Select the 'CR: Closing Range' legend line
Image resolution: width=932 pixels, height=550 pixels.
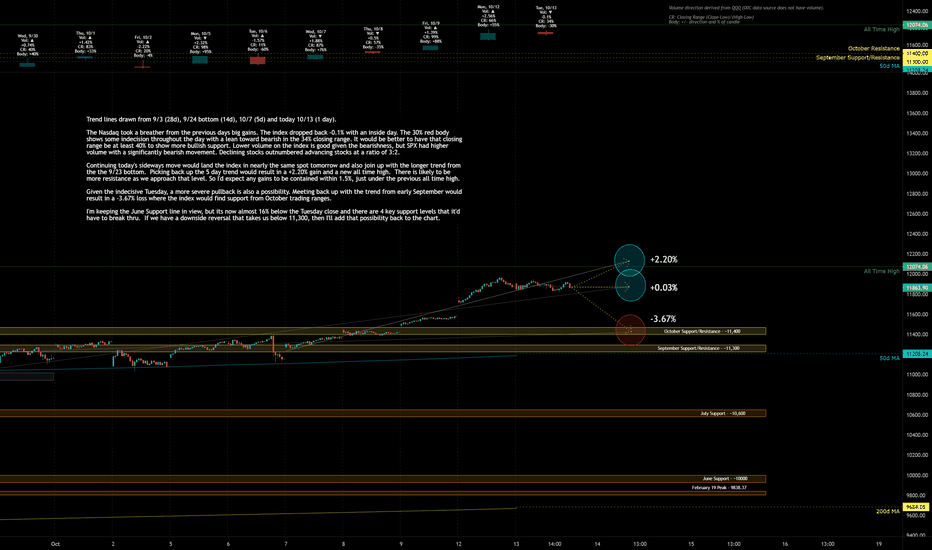[x=711, y=17]
